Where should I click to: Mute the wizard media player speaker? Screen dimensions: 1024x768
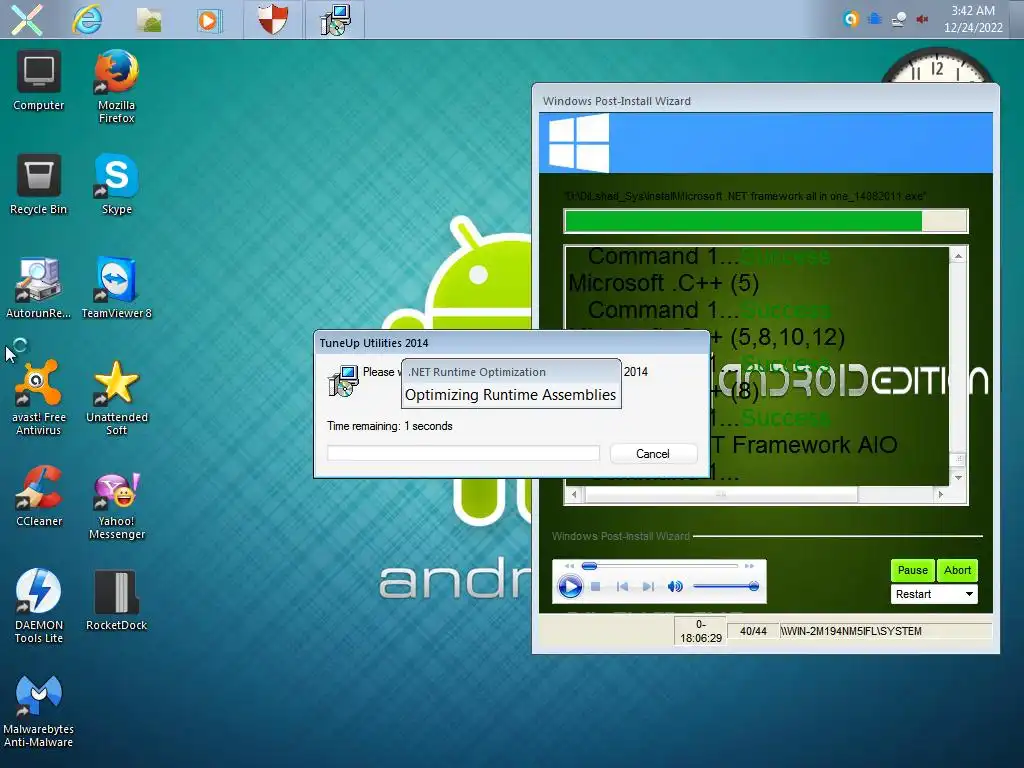675,586
